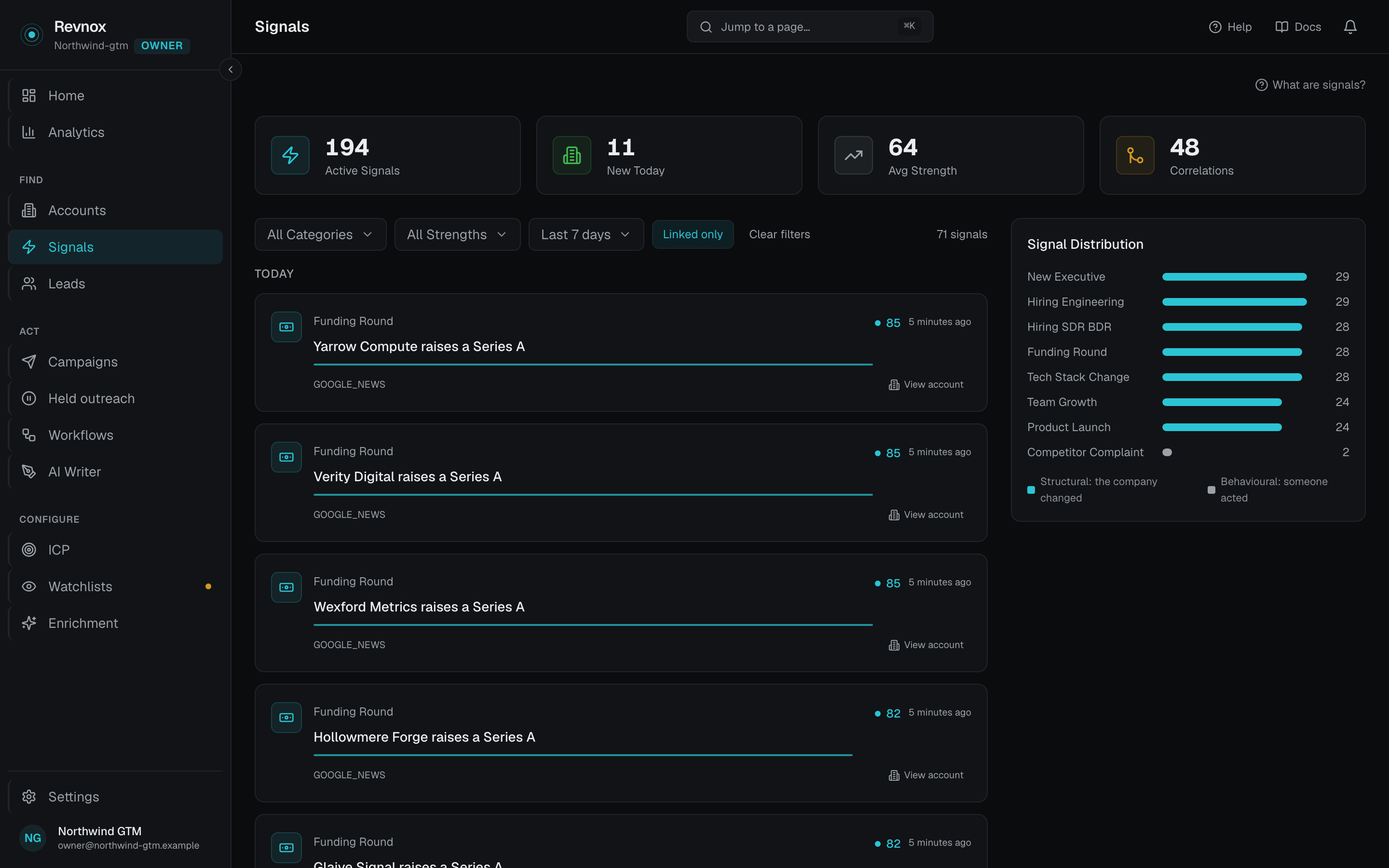Click the Watchlists orange notification dot
The height and width of the screenshot is (868, 1389).
(208, 587)
